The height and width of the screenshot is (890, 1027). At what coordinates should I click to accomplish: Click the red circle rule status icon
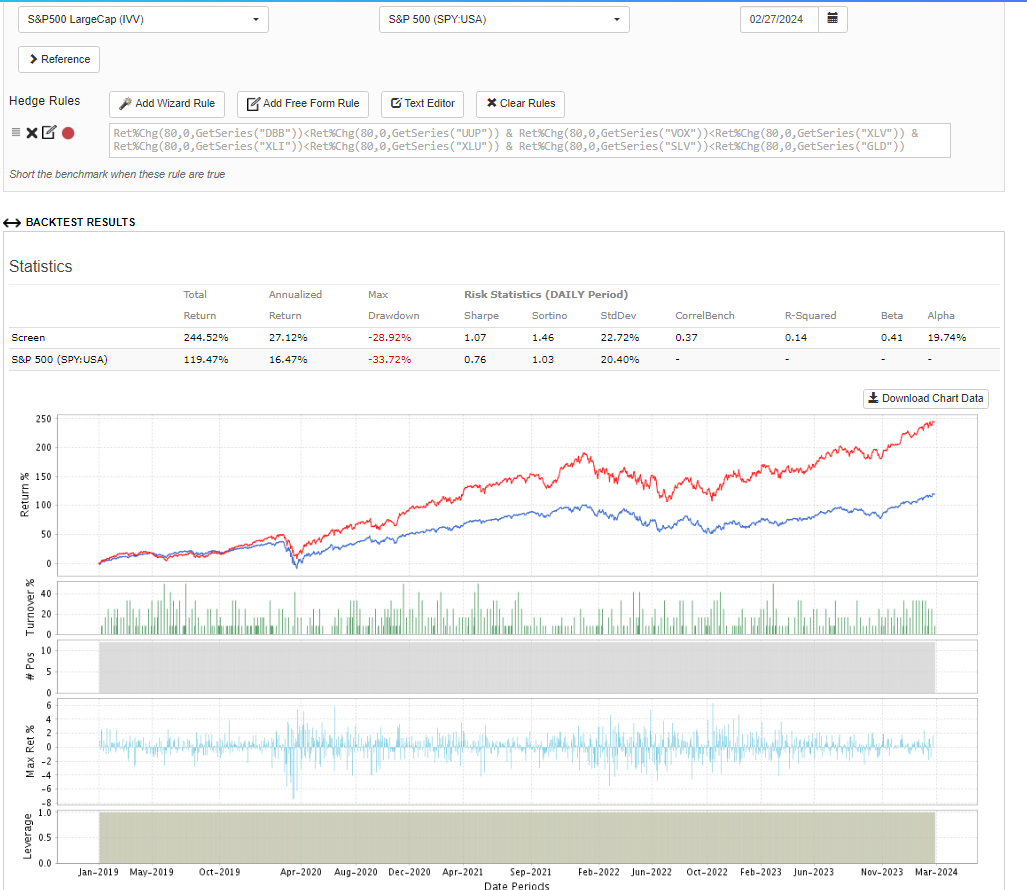[x=68, y=133]
